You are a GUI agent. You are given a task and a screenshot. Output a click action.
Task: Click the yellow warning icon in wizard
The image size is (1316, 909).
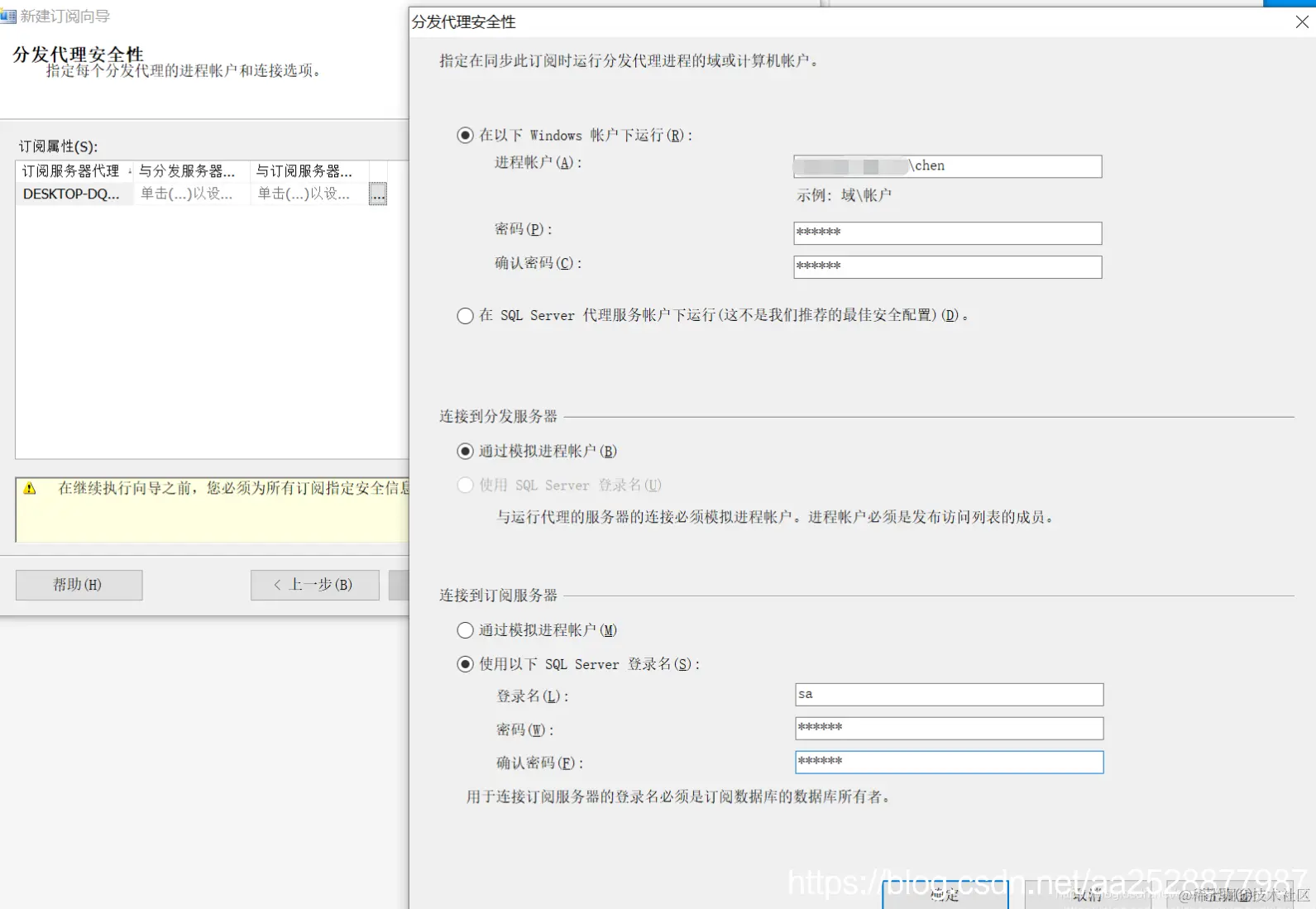point(30,488)
